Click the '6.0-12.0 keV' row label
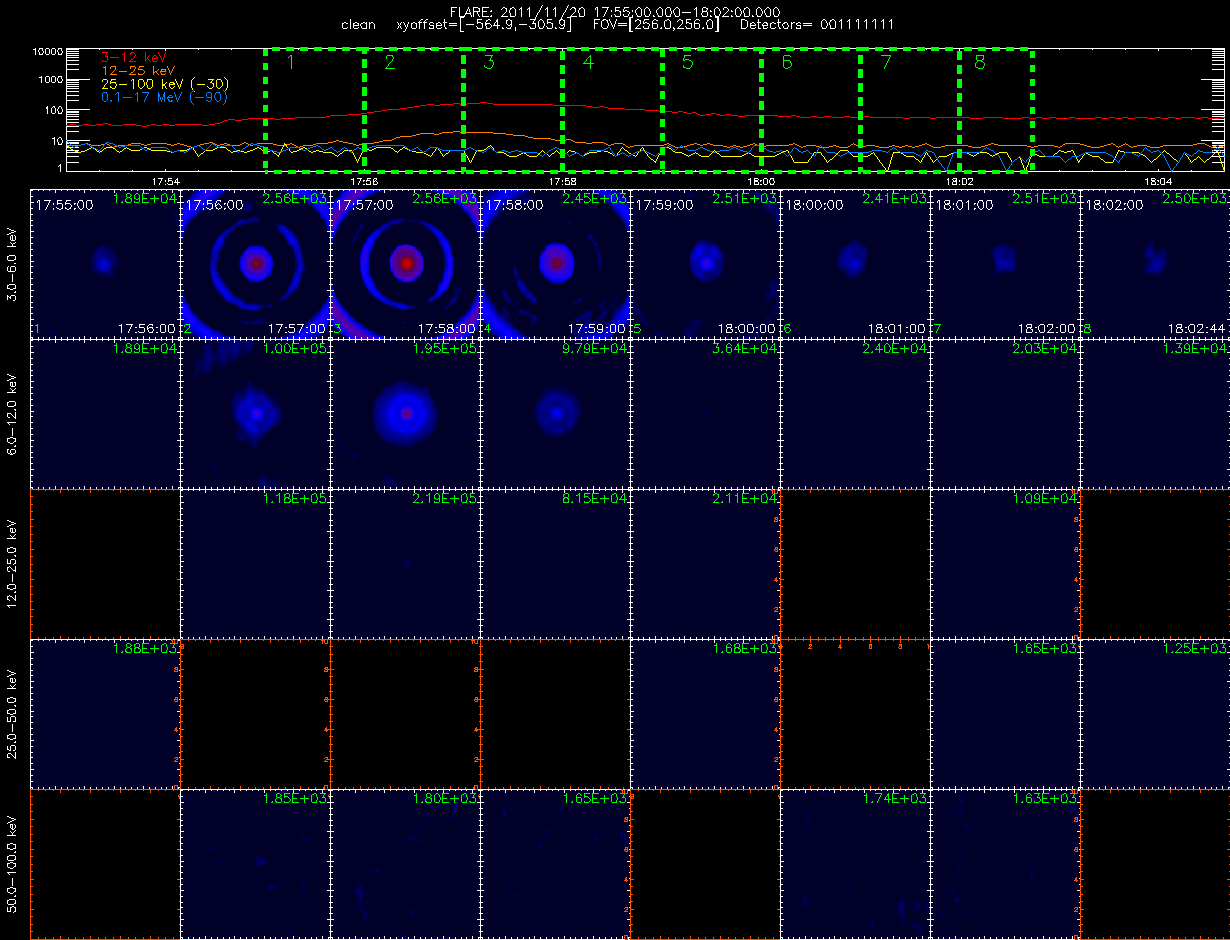This screenshot has width=1230, height=940. (12, 413)
